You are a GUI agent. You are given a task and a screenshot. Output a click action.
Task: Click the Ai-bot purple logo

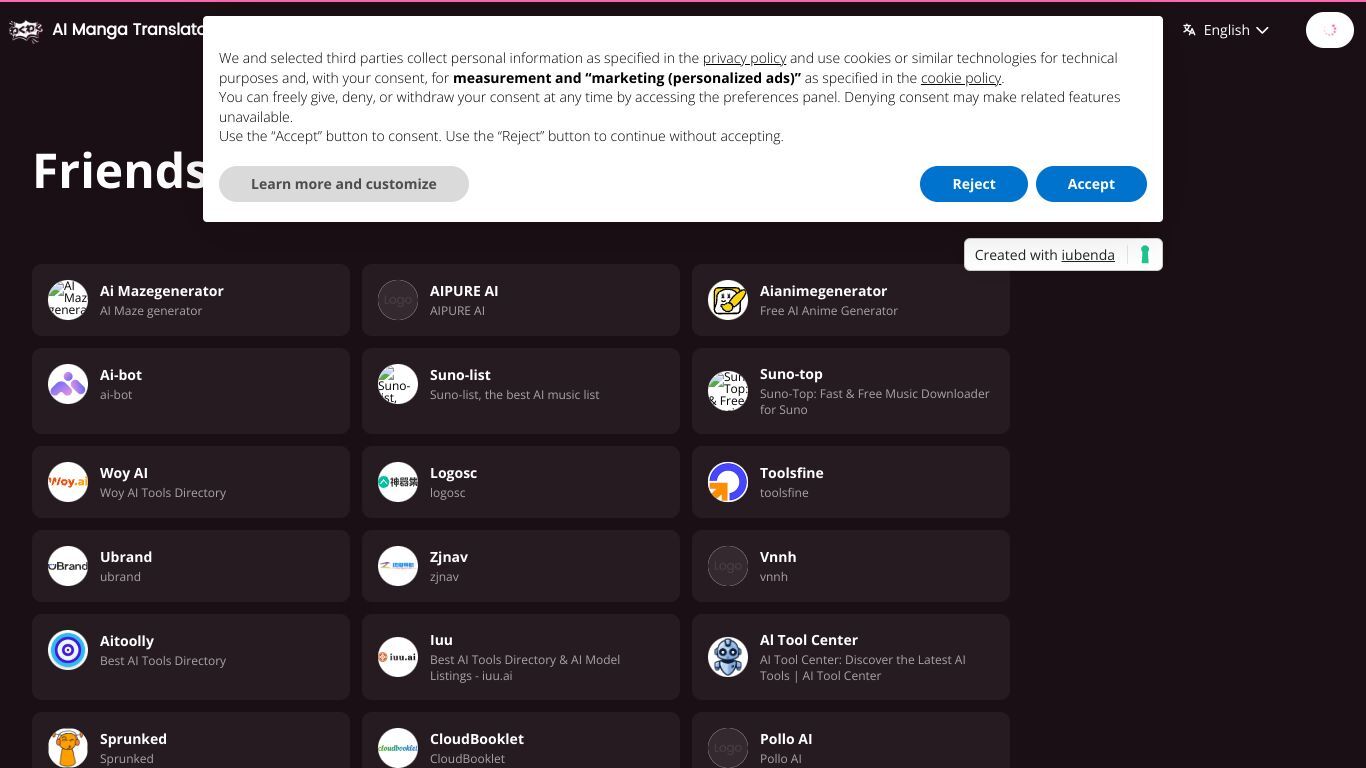pyautogui.click(x=68, y=384)
